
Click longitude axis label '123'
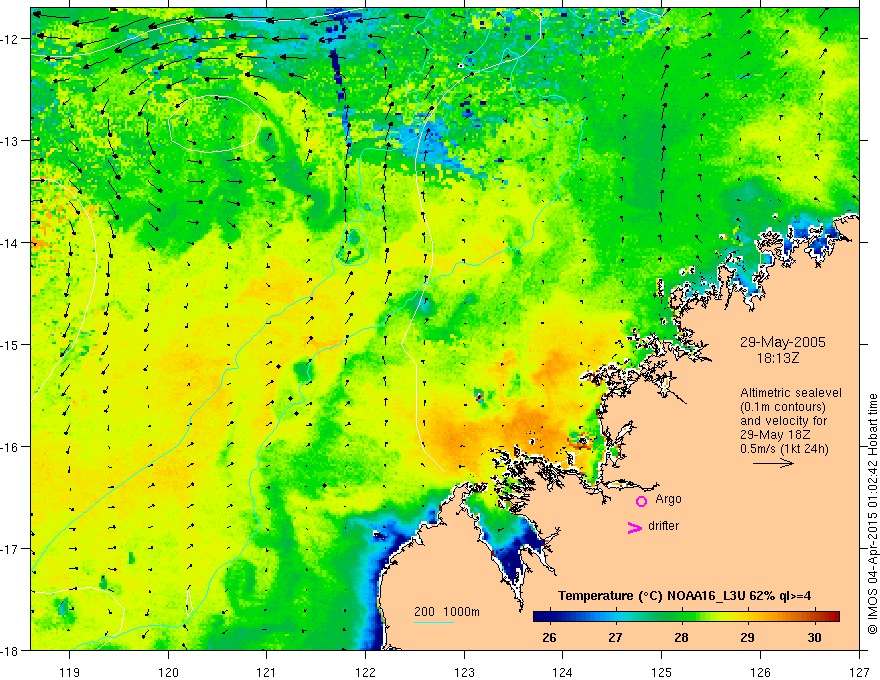coord(464,672)
